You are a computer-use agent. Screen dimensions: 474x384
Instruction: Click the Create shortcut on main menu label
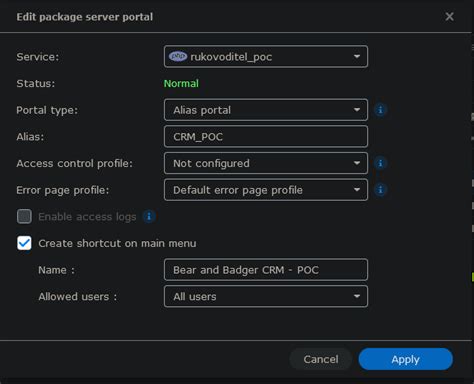click(x=117, y=243)
